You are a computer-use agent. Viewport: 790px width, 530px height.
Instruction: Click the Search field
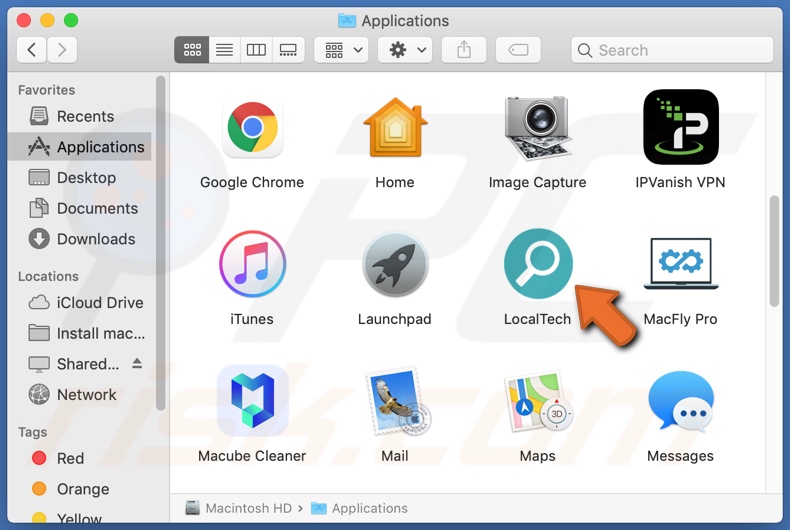point(672,50)
